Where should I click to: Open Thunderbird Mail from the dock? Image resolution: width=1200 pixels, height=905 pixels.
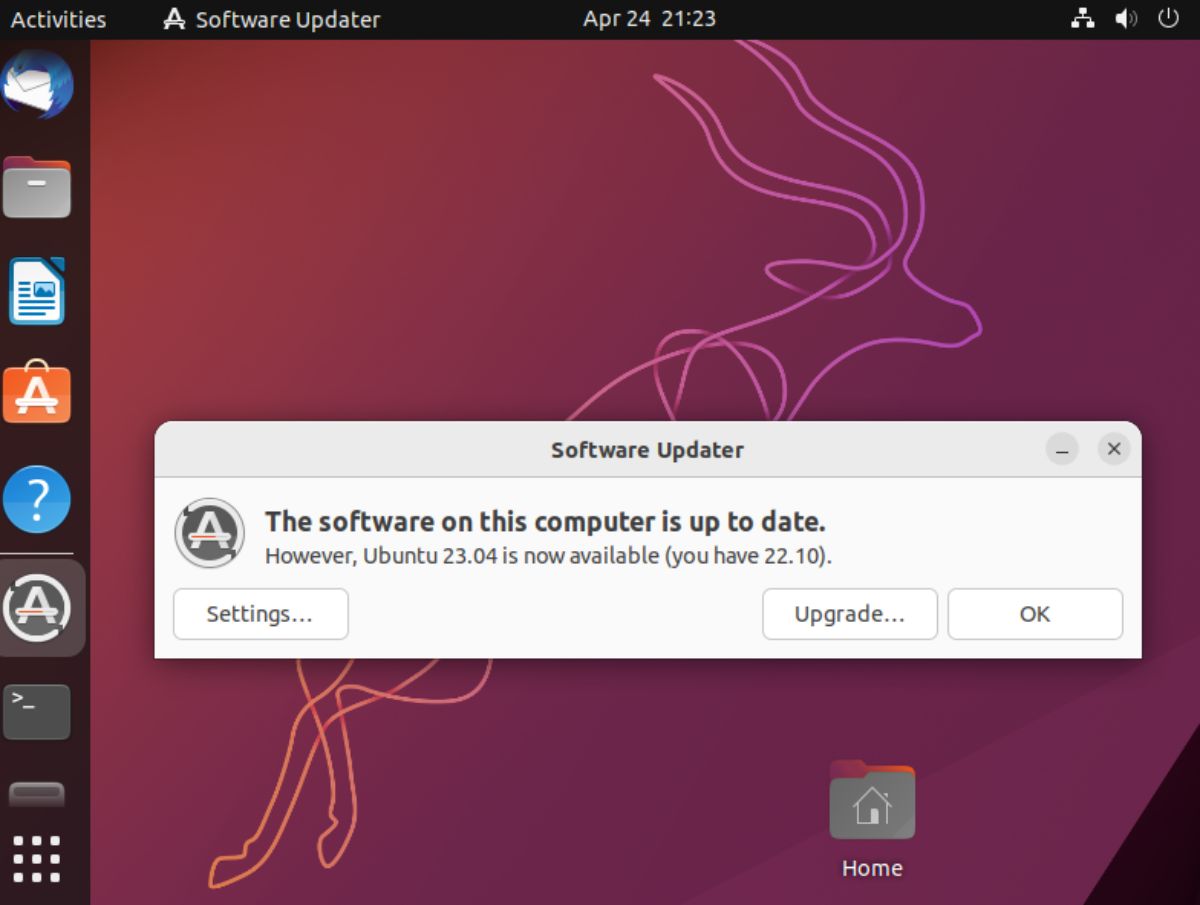point(37,85)
